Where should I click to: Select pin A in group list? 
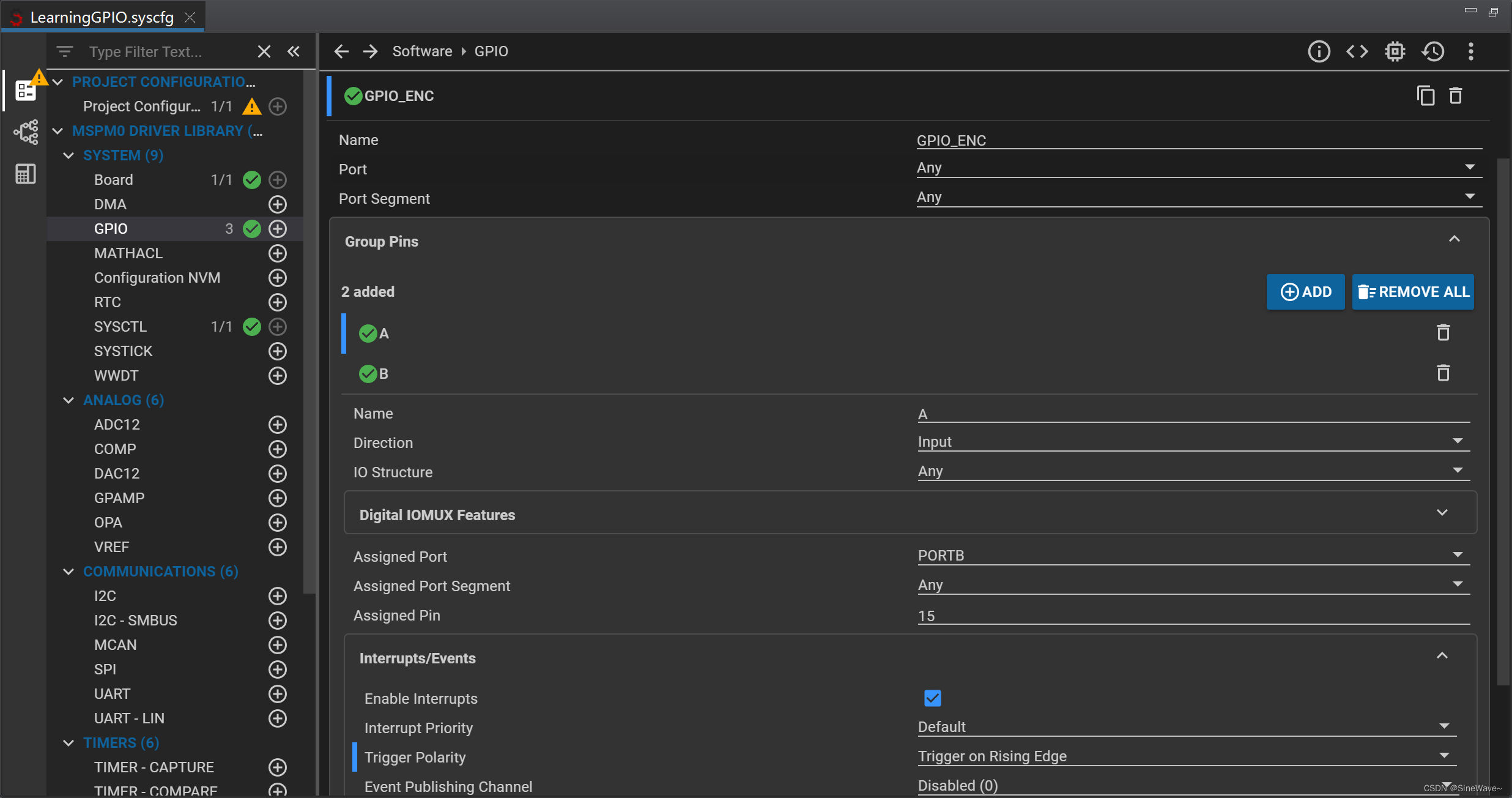click(x=384, y=334)
